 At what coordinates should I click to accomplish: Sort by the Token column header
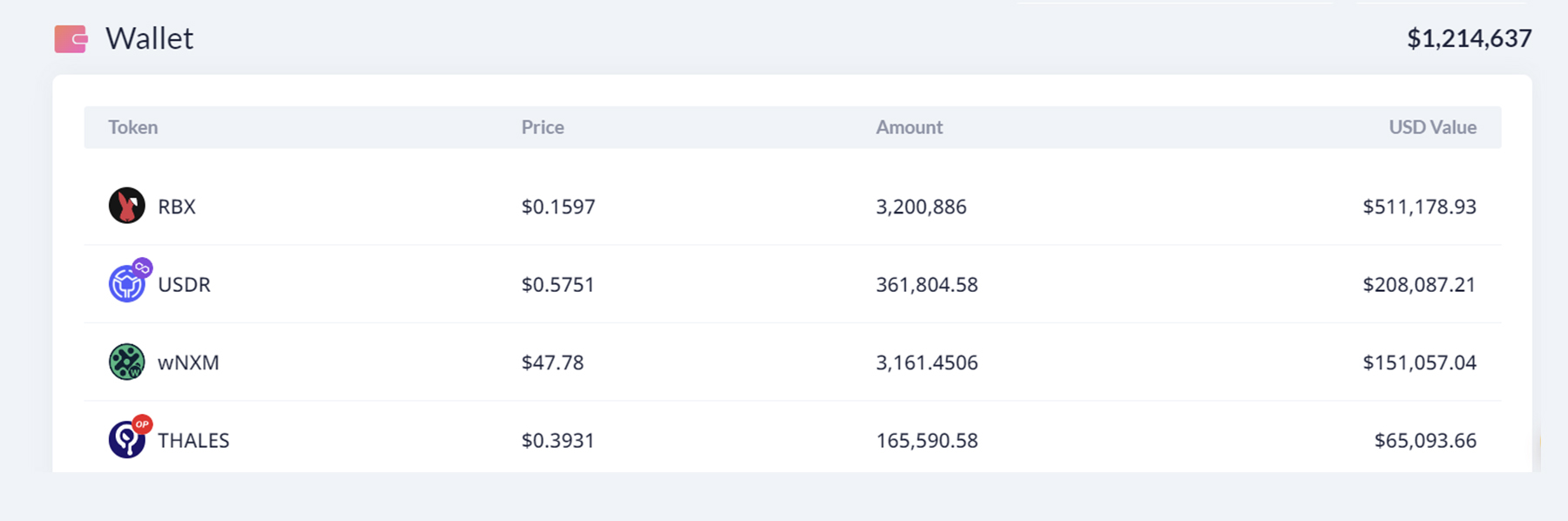tap(133, 127)
